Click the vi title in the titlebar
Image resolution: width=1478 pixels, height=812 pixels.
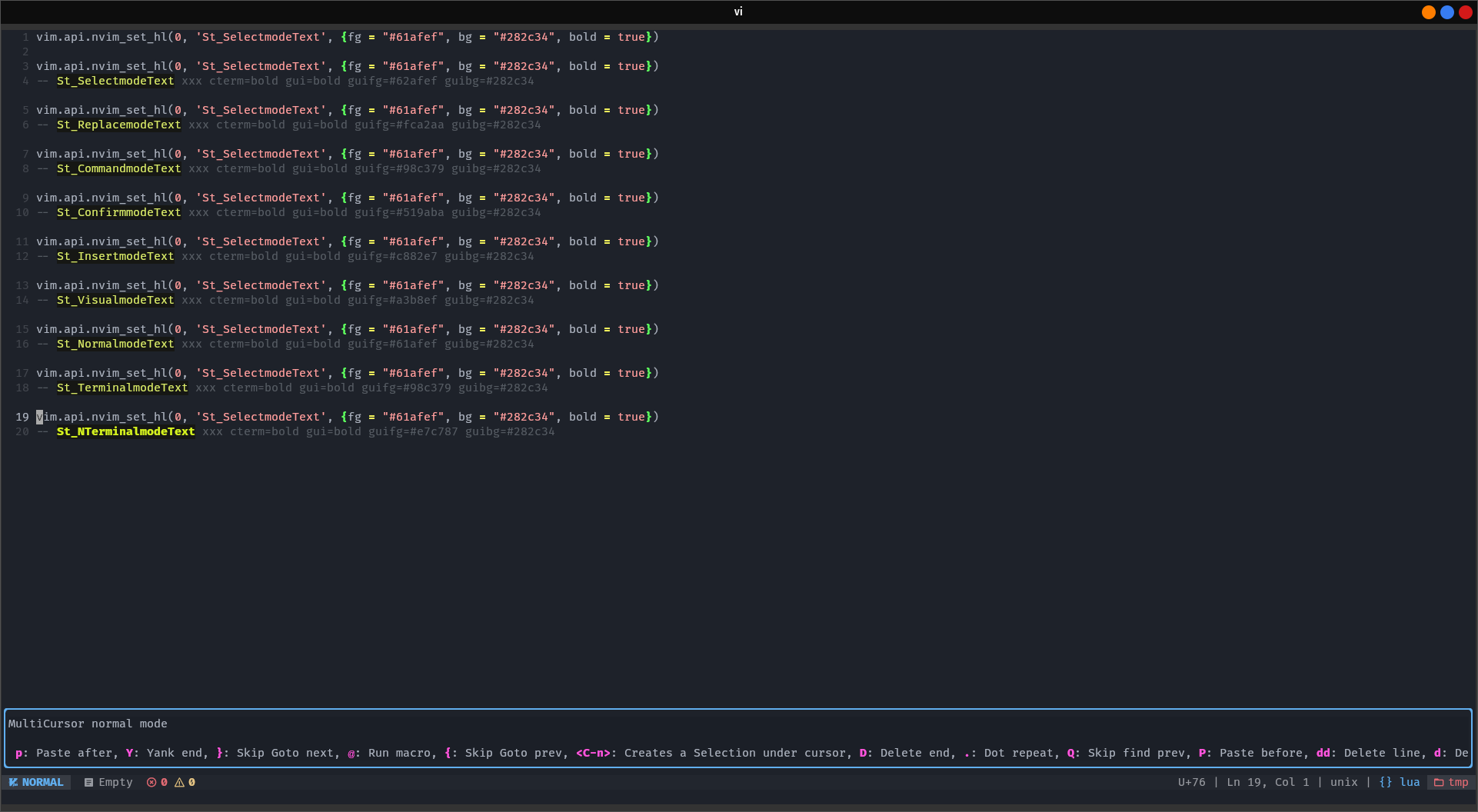(x=738, y=12)
